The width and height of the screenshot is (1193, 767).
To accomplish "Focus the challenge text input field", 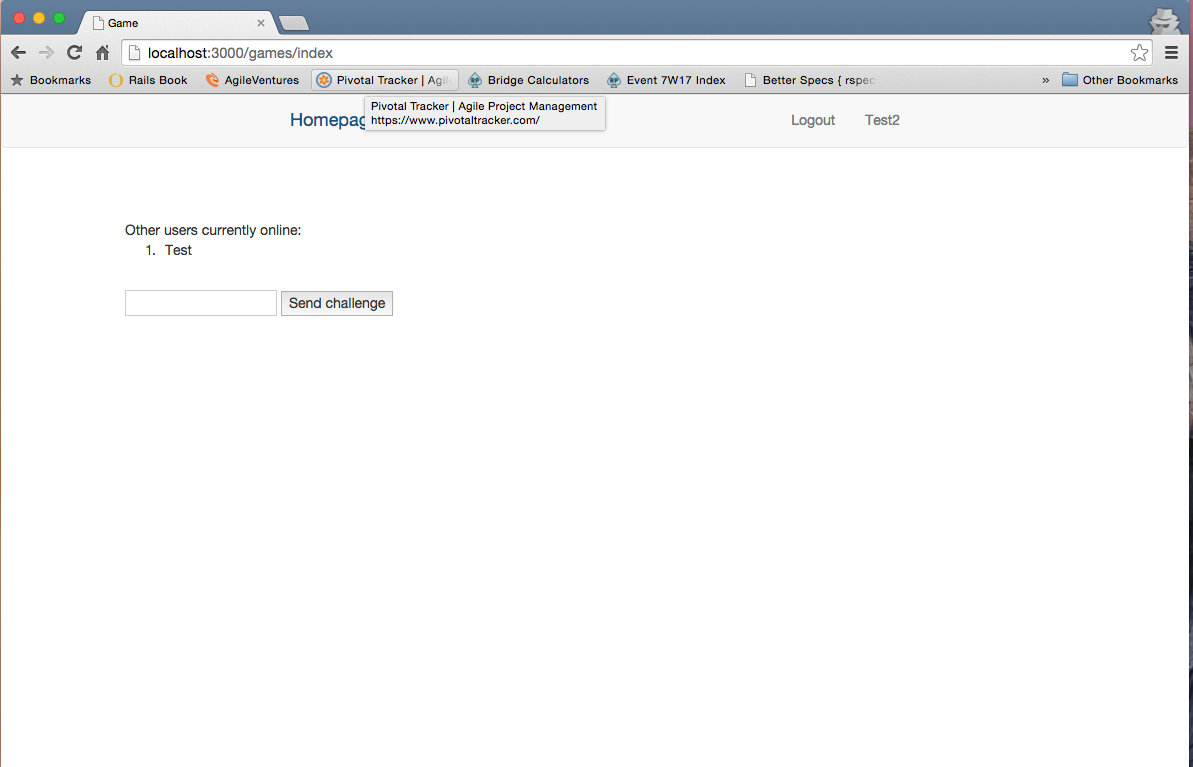I will 200,303.
